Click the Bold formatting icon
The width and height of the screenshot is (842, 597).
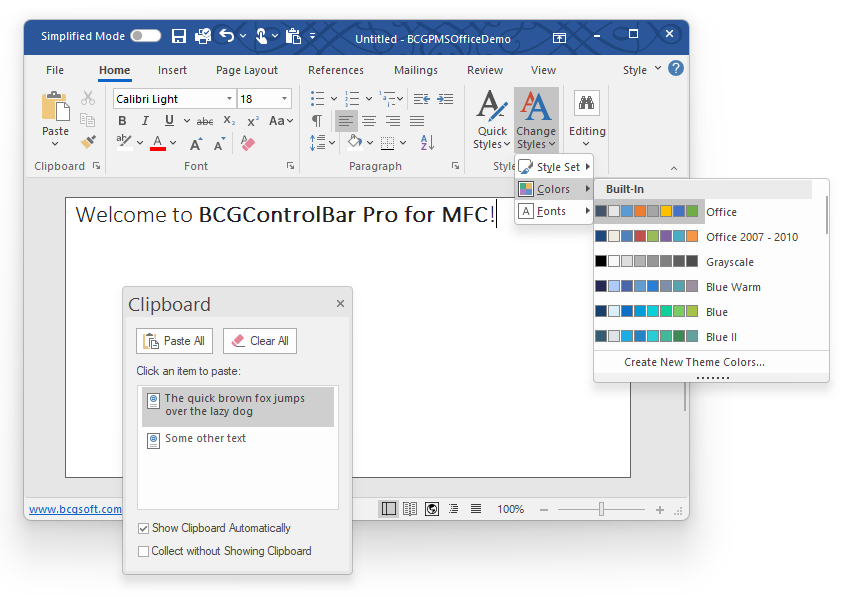point(122,121)
